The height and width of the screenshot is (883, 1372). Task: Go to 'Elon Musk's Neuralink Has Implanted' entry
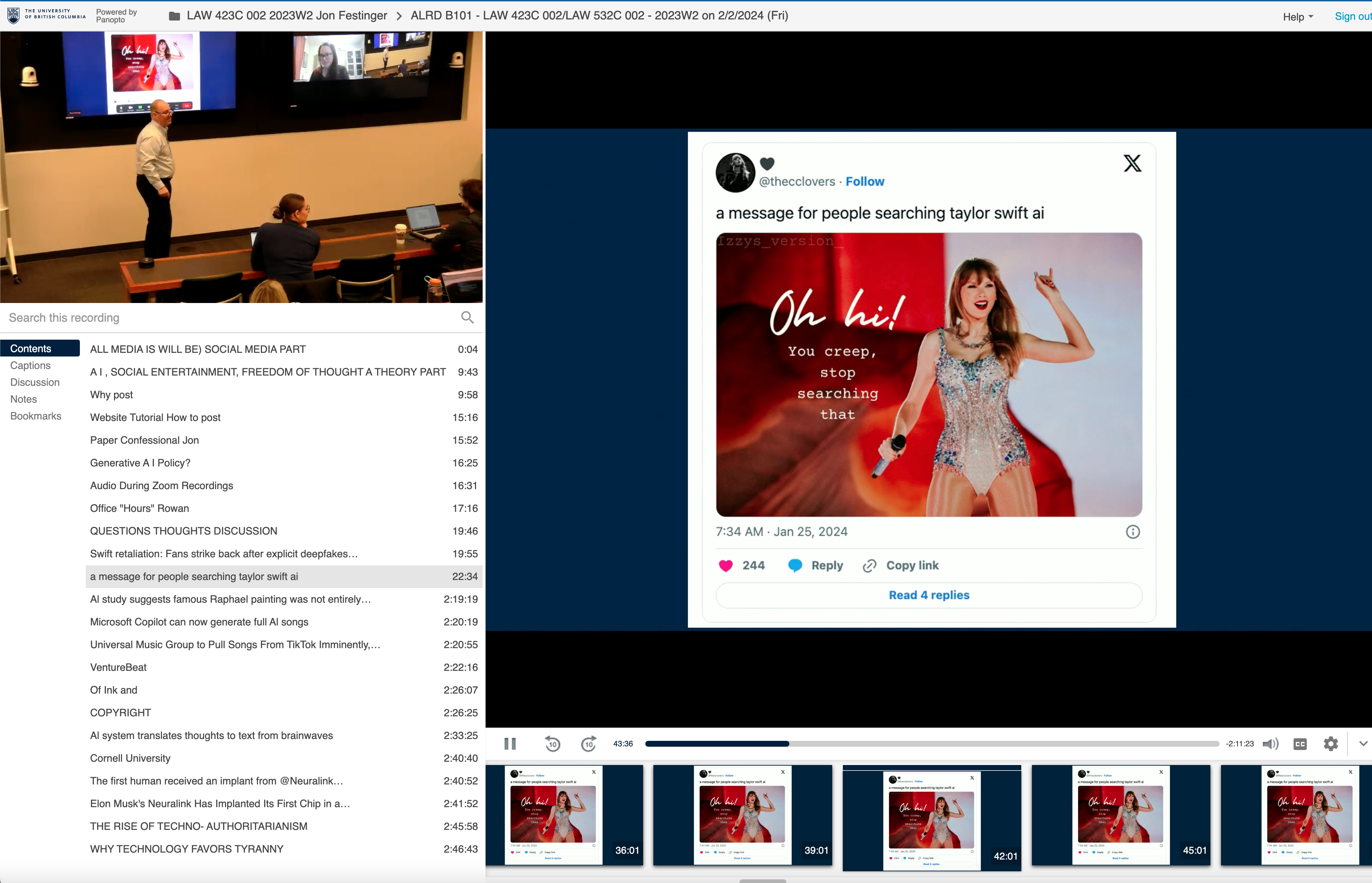click(x=284, y=804)
